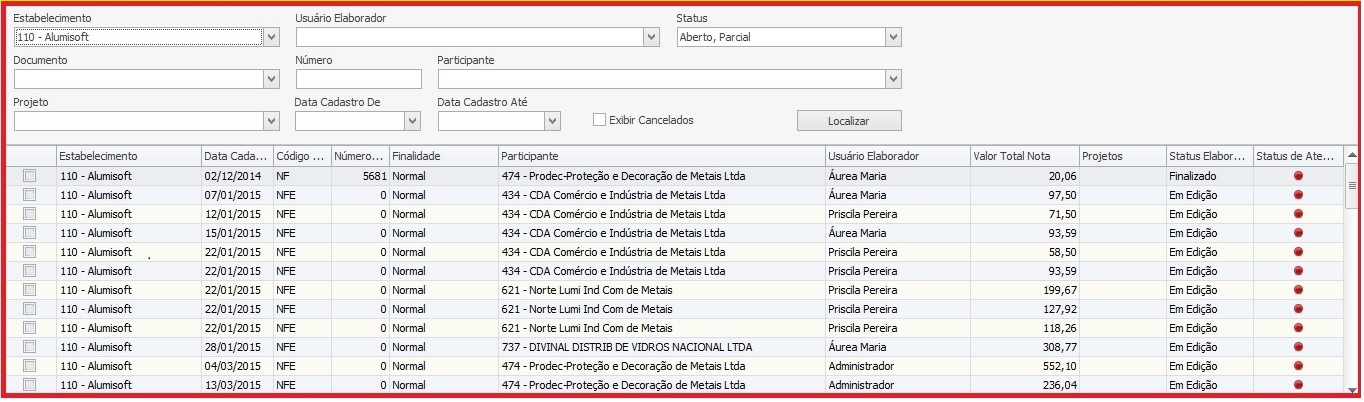Select Norte Lumi row with value 199,67
1364x402 pixels.
600,290
